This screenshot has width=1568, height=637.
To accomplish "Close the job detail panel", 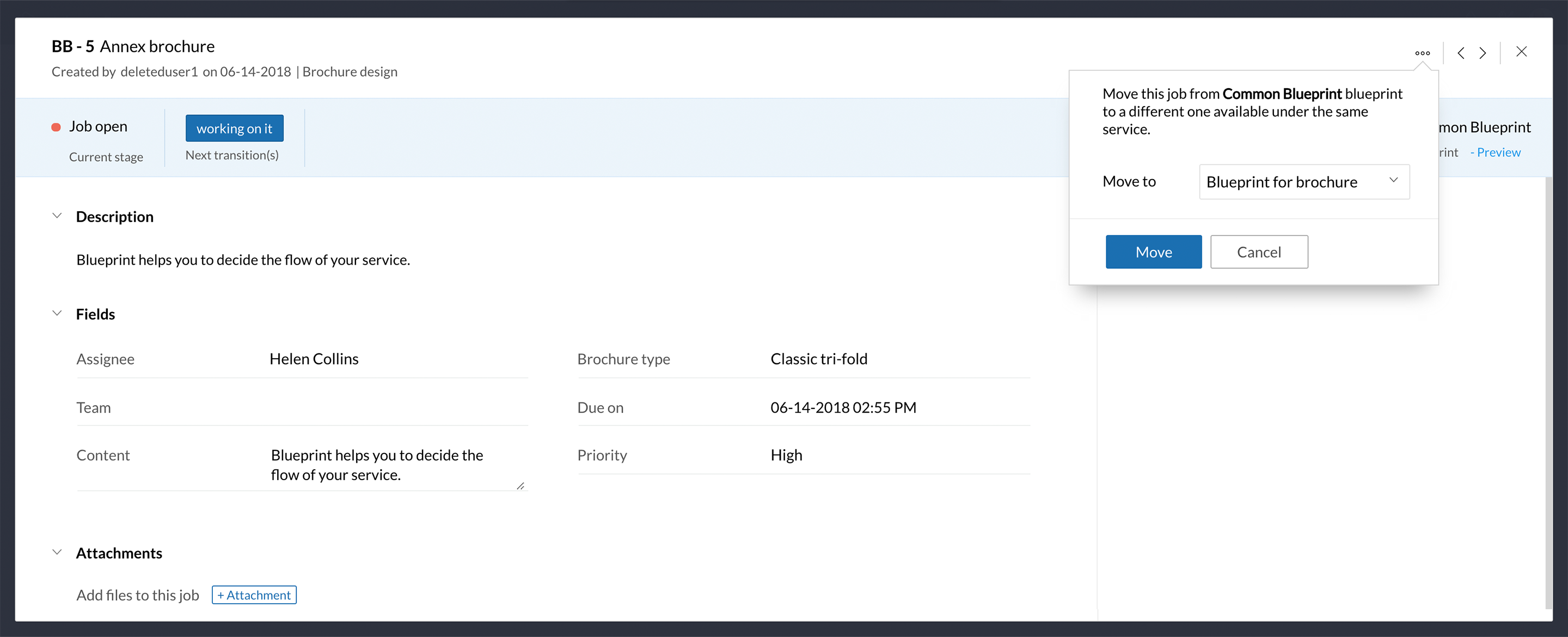I will pos(1521,52).
